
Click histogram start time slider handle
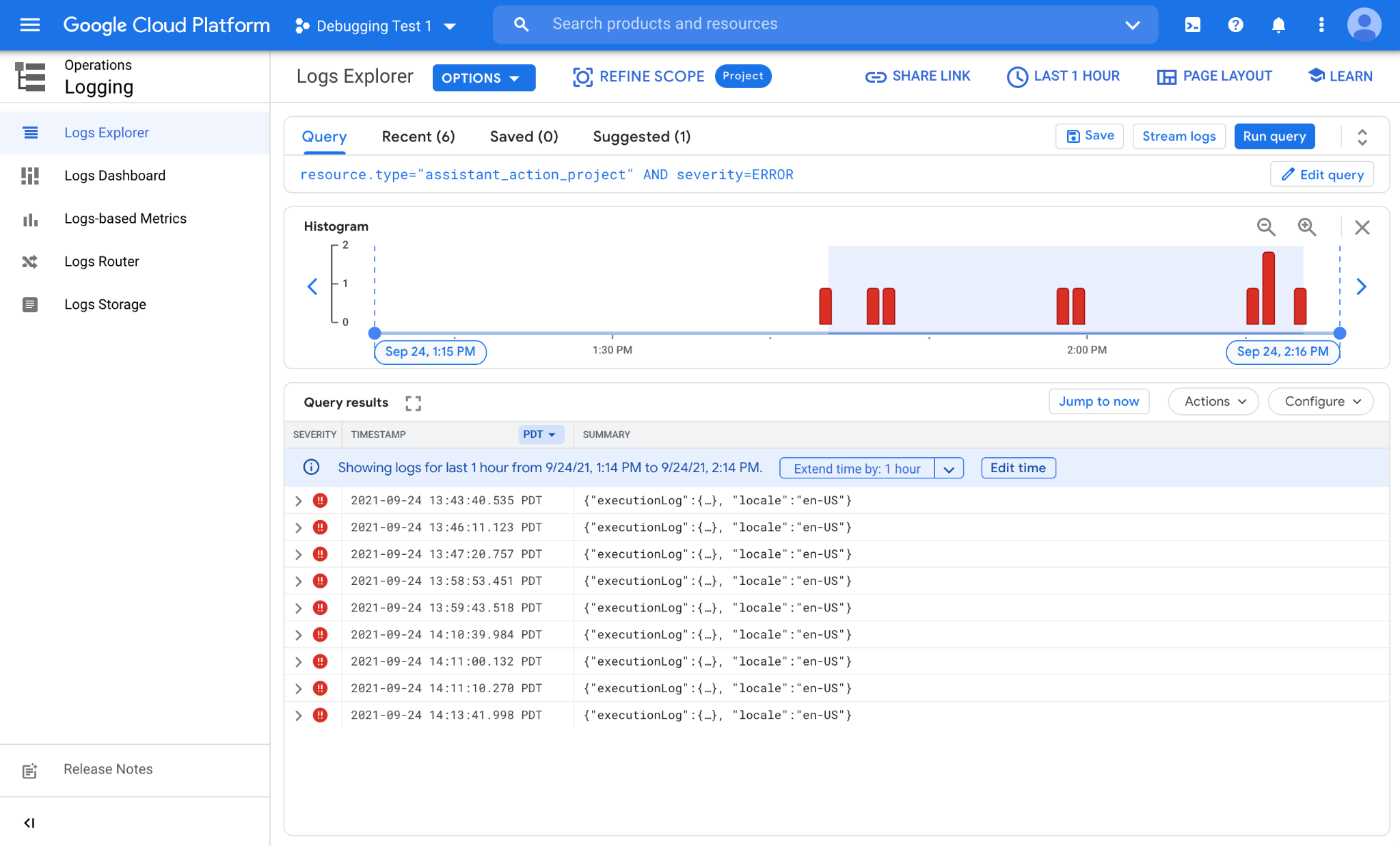(x=375, y=333)
